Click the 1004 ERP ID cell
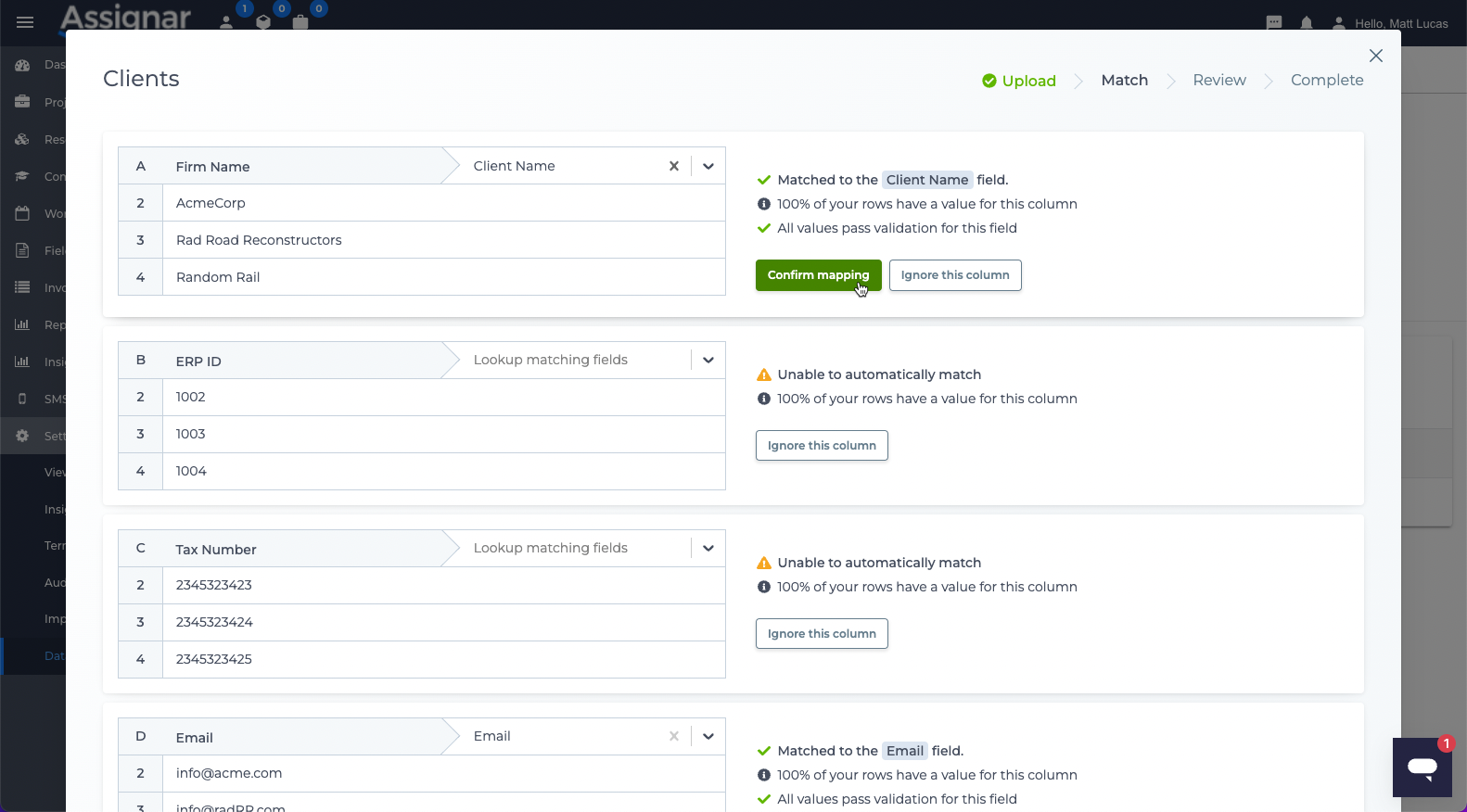Image resolution: width=1467 pixels, height=812 pixels. tap(444, 471)
